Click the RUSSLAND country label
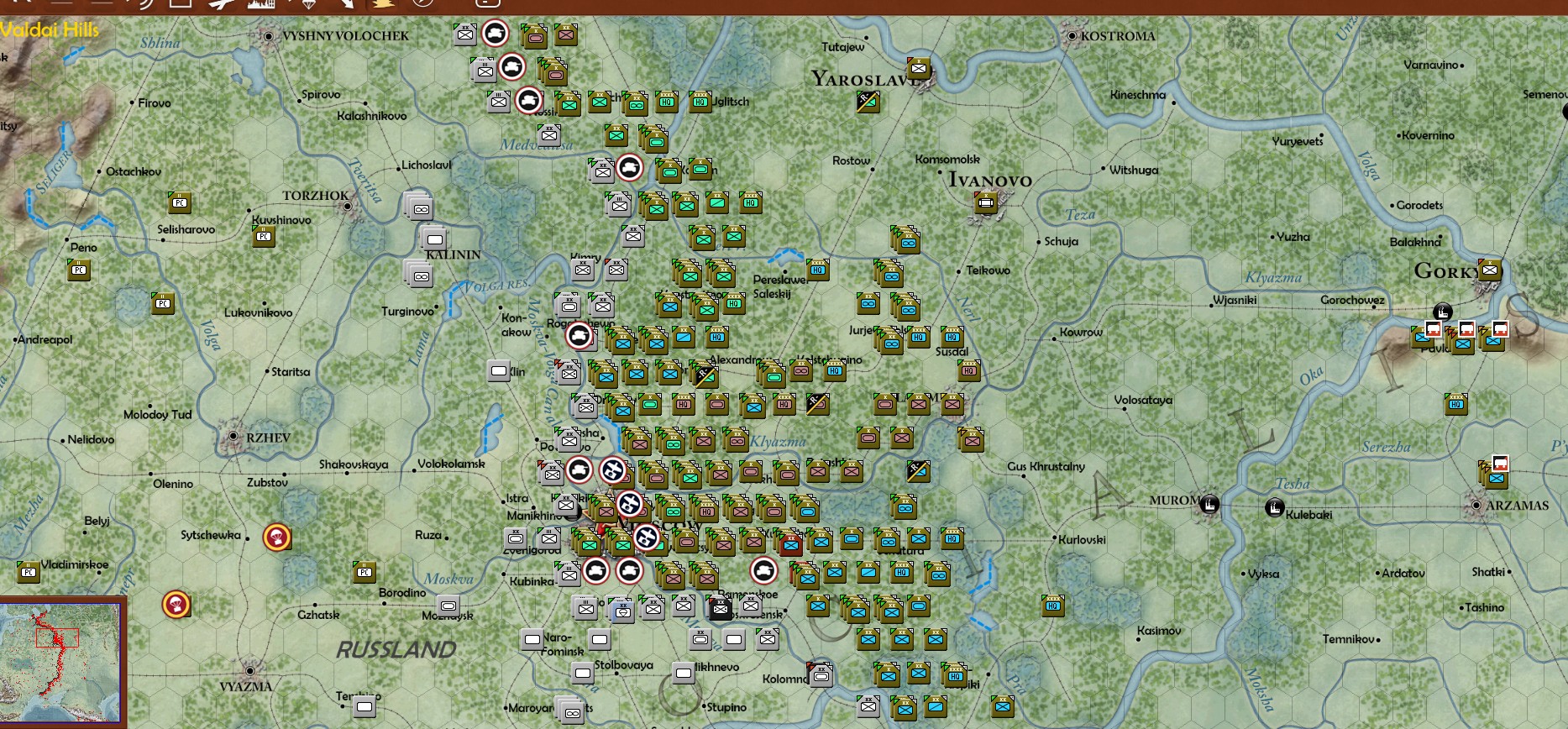Image resolution: width=1568 pixels, height=729 pixels. tap(396, 649)
